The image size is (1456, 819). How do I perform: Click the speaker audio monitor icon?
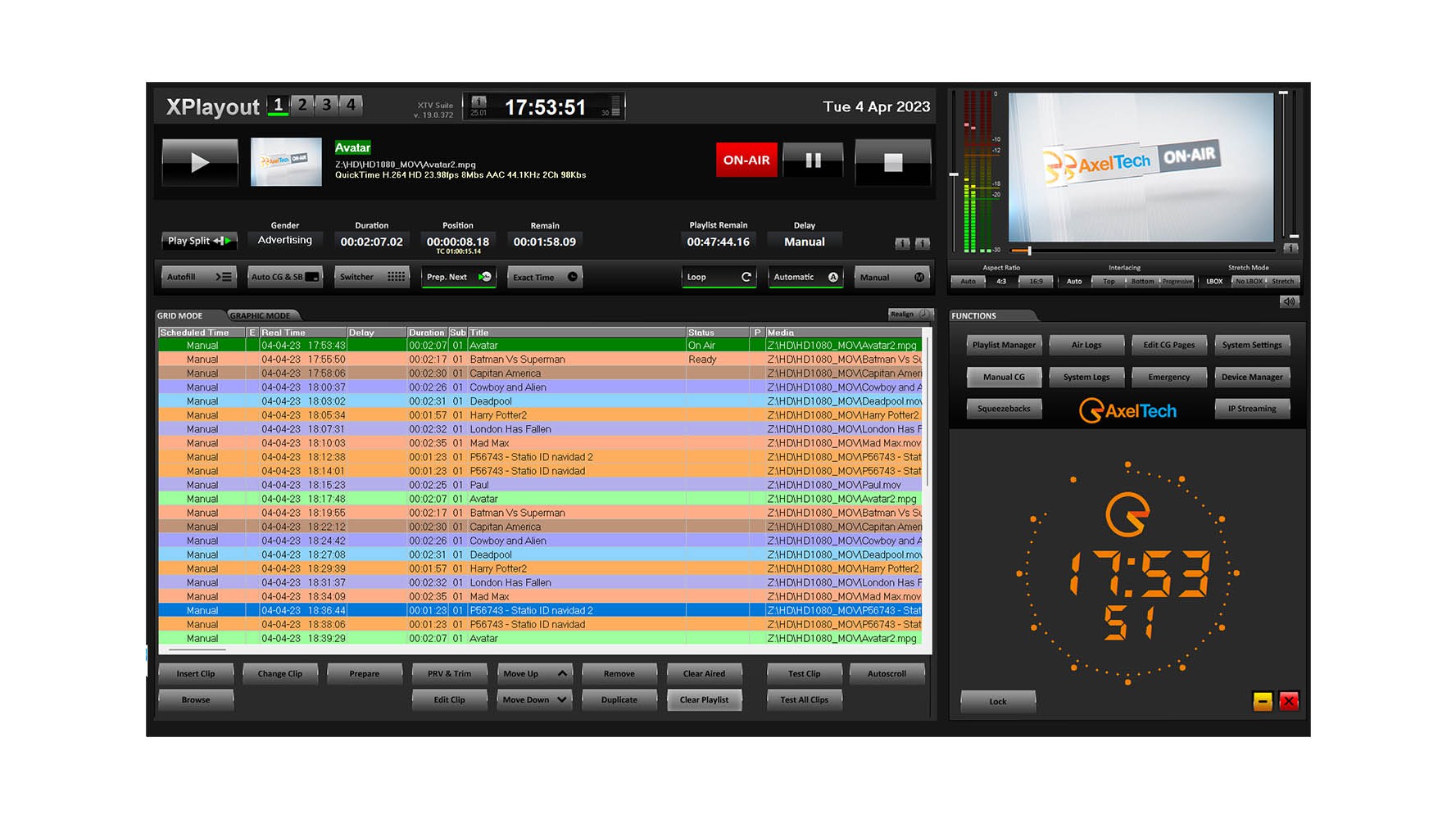[1289, 301]
